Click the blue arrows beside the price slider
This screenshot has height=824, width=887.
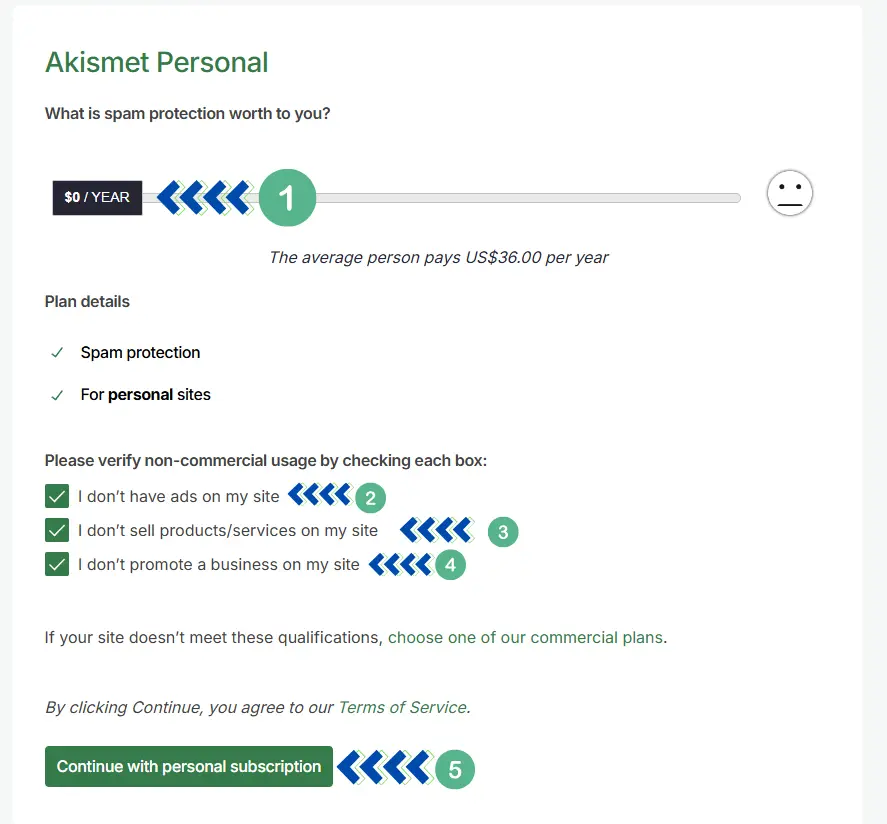coord(205,198)
